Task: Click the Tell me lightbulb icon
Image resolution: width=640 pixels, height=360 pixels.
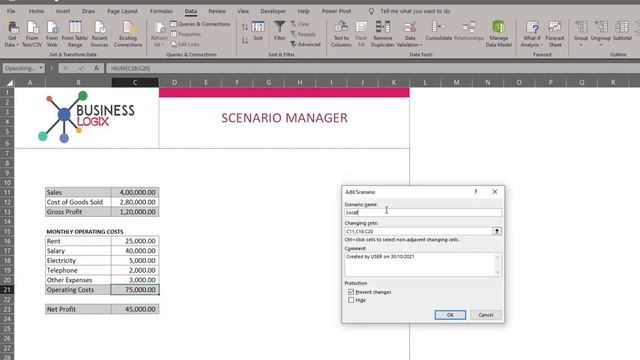Action: pos(371,11)
